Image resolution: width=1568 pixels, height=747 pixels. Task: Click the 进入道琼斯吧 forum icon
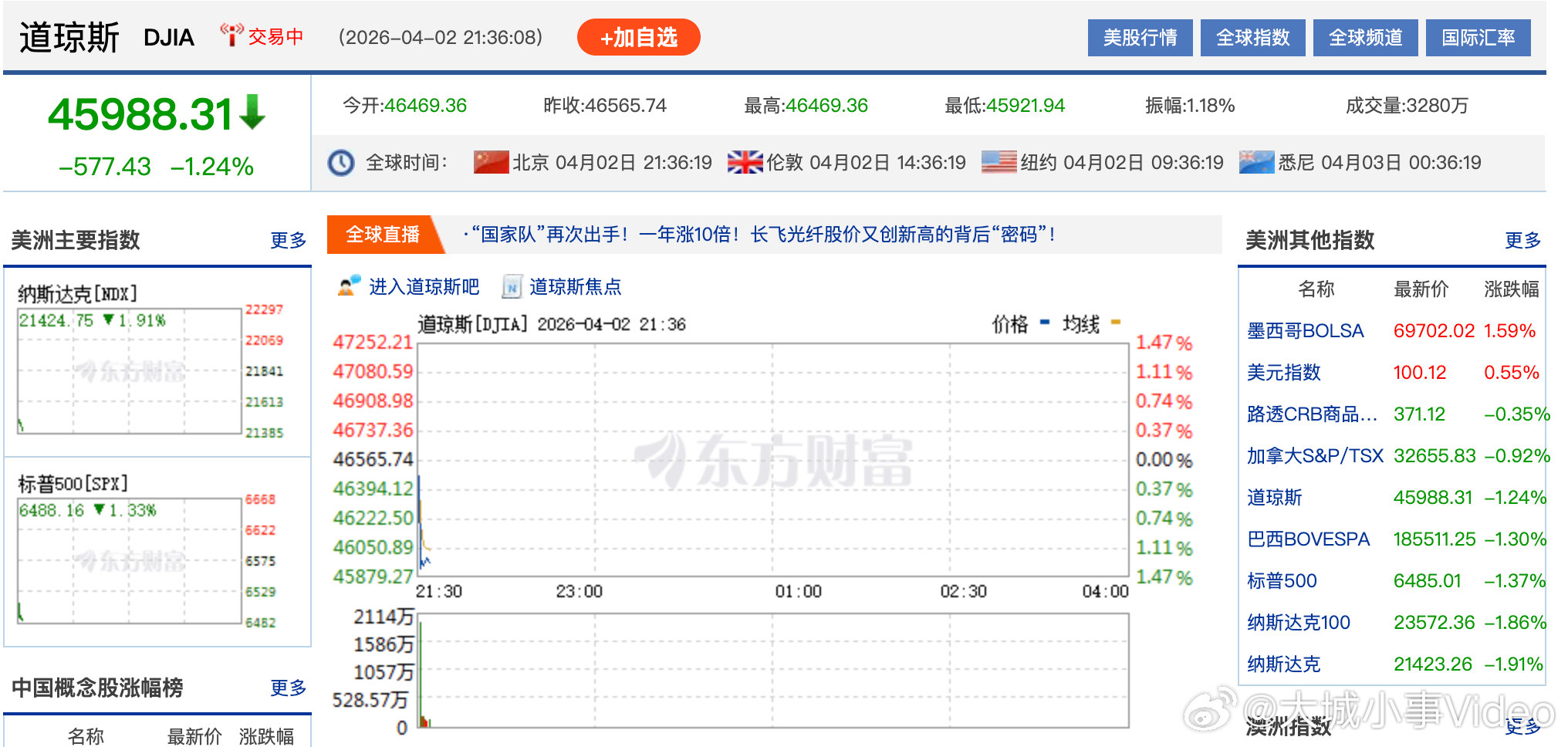(x=350, y=286)
